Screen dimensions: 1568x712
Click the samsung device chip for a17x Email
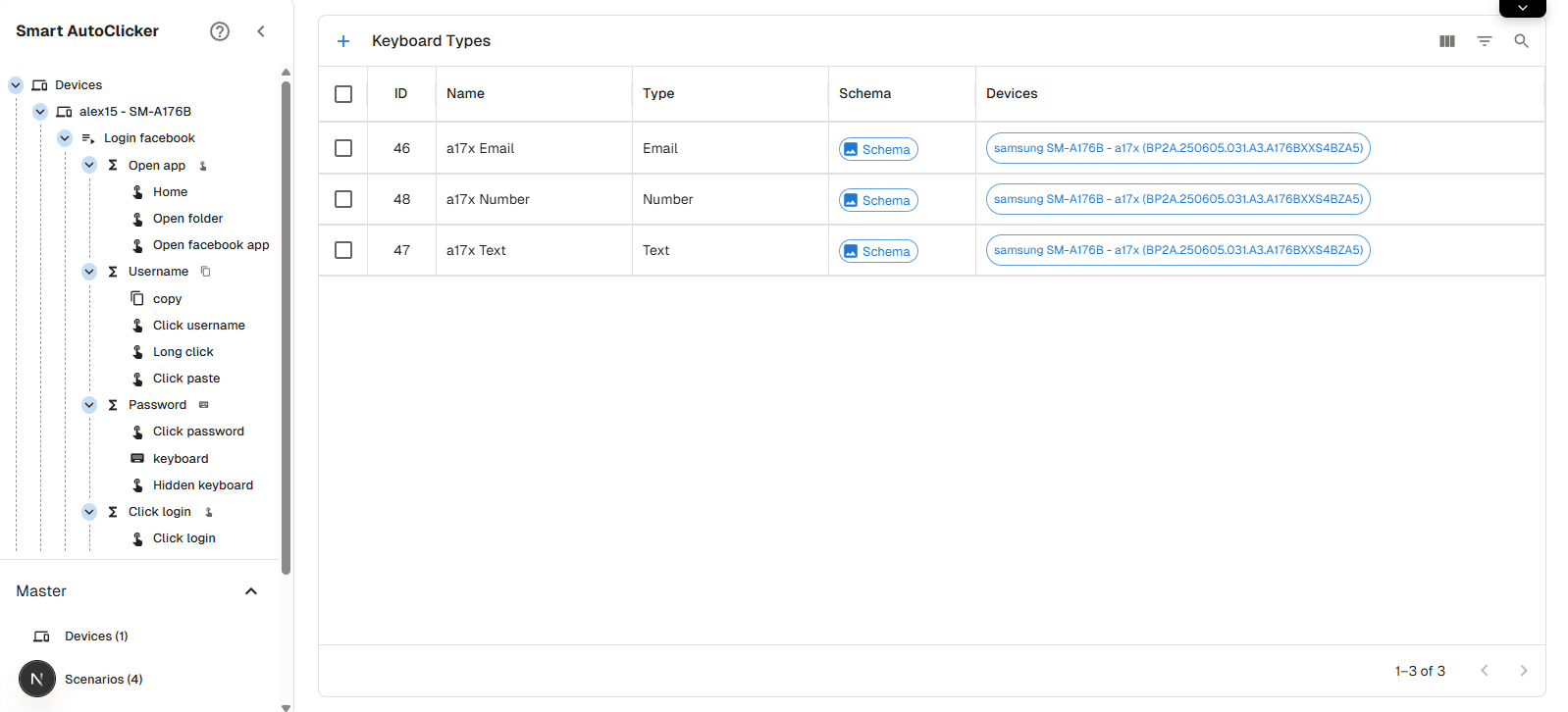pyautogui.click(x=1177, y=148)
